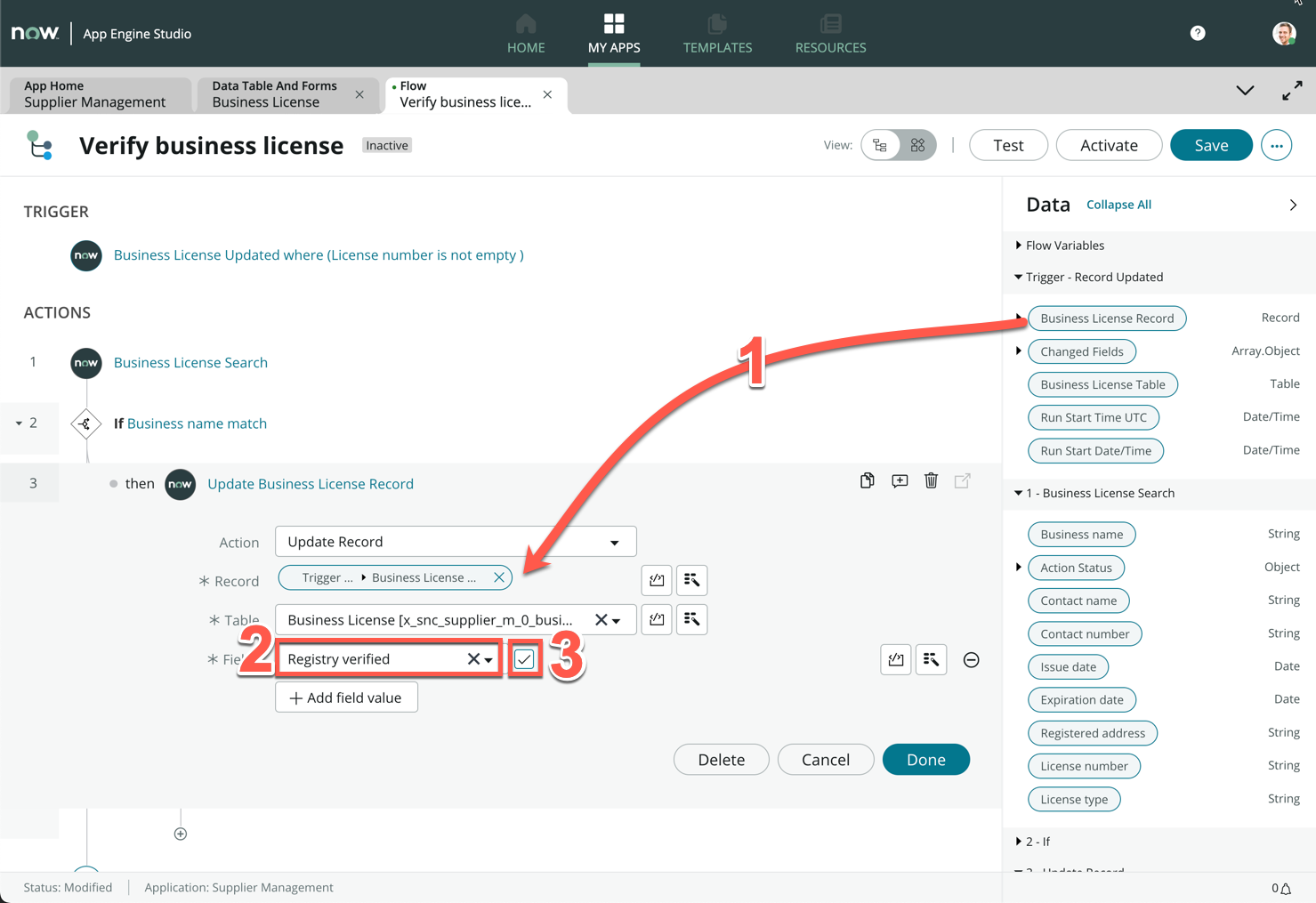Image resolution: width=1316 pixels, height=903 pixels.
Task: Select the License number data pill
Action: pos(1084,766)
